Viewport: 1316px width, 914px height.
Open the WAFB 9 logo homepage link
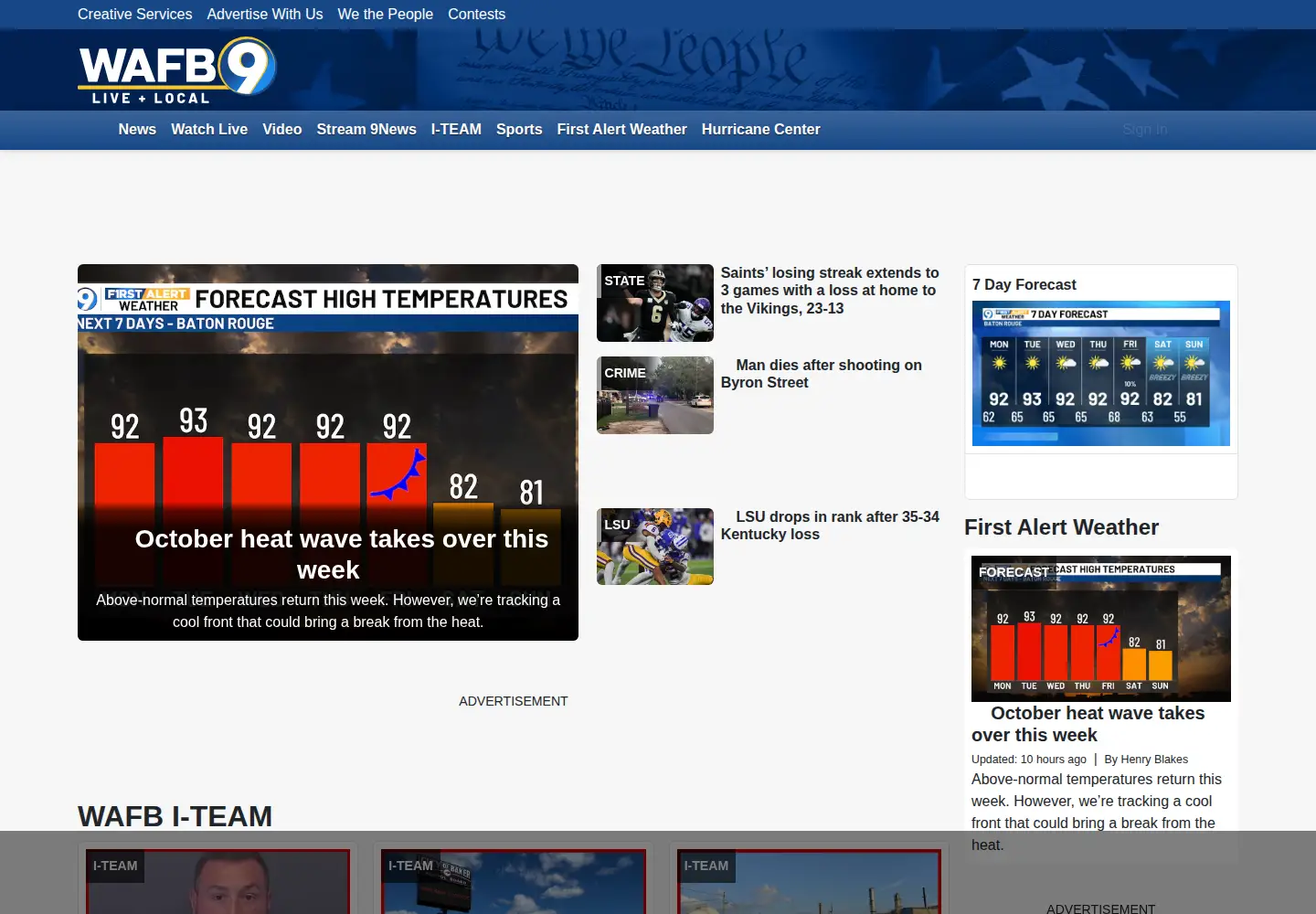pyautogui.click(x=177, y=70)
